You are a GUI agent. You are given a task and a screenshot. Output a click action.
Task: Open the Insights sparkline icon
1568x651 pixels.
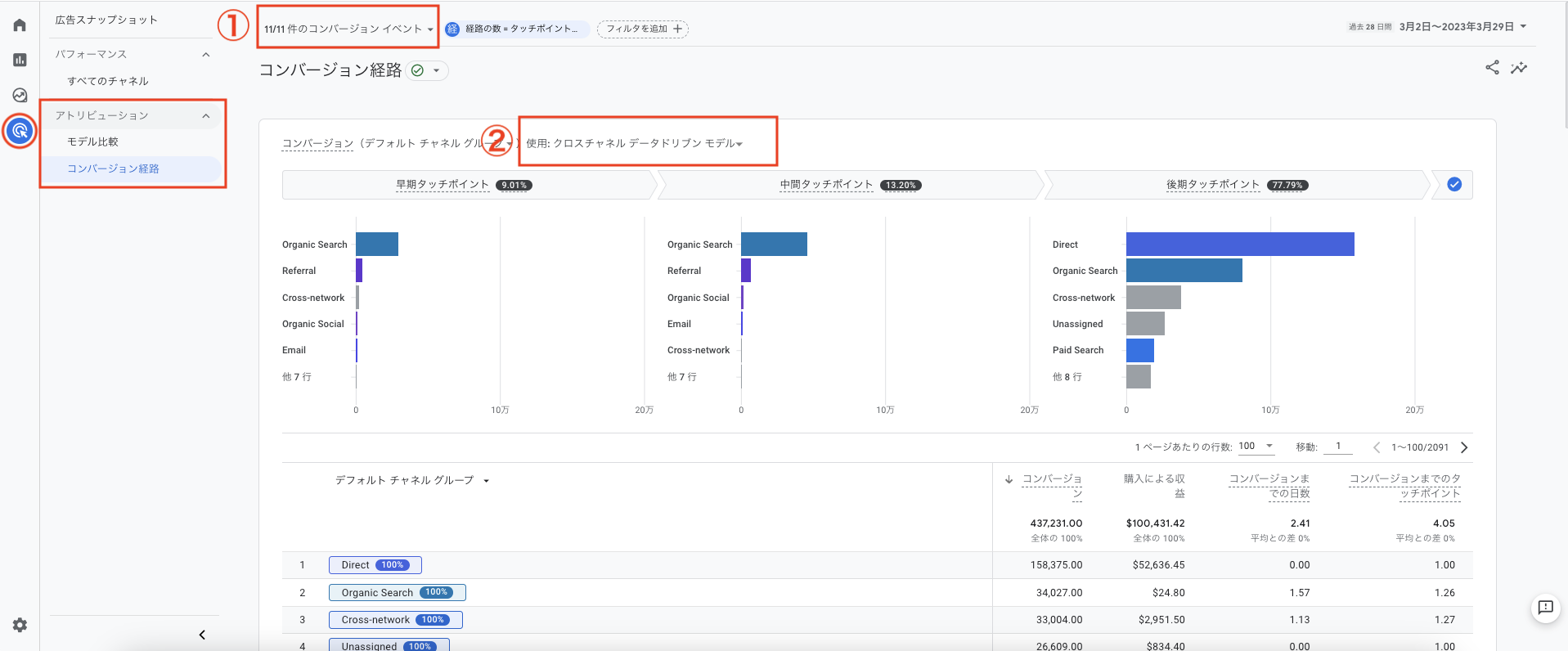coord(1519,68)
